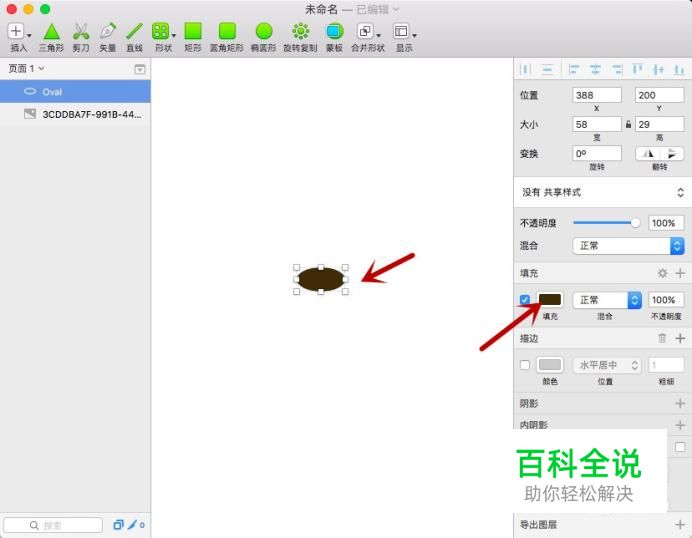Open the fill blending mode dropdown
Viewport: 692px width, 538px height.
(x=607, y=300)
